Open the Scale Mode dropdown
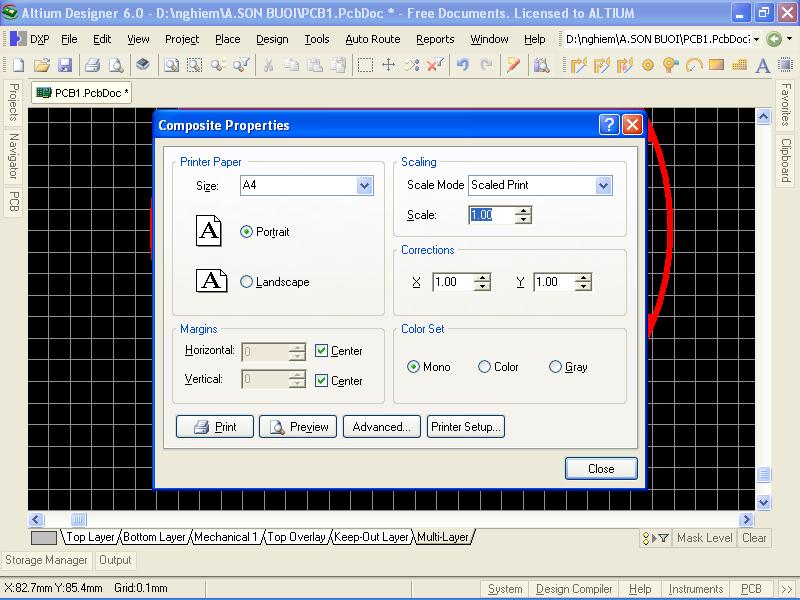The image size is (800, 600). tap(603, 185)
